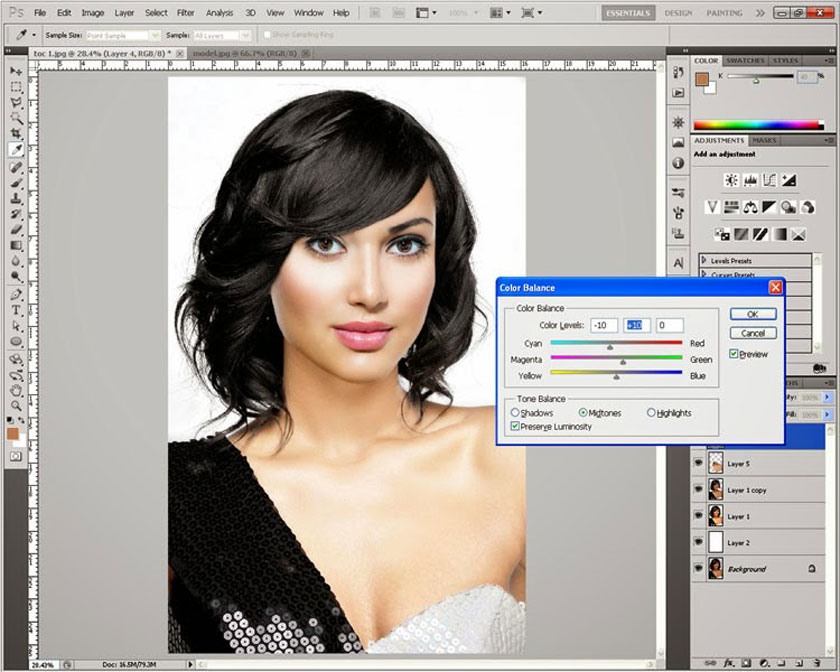
Task: Open the Info panel icon
Action: (678, 162)
